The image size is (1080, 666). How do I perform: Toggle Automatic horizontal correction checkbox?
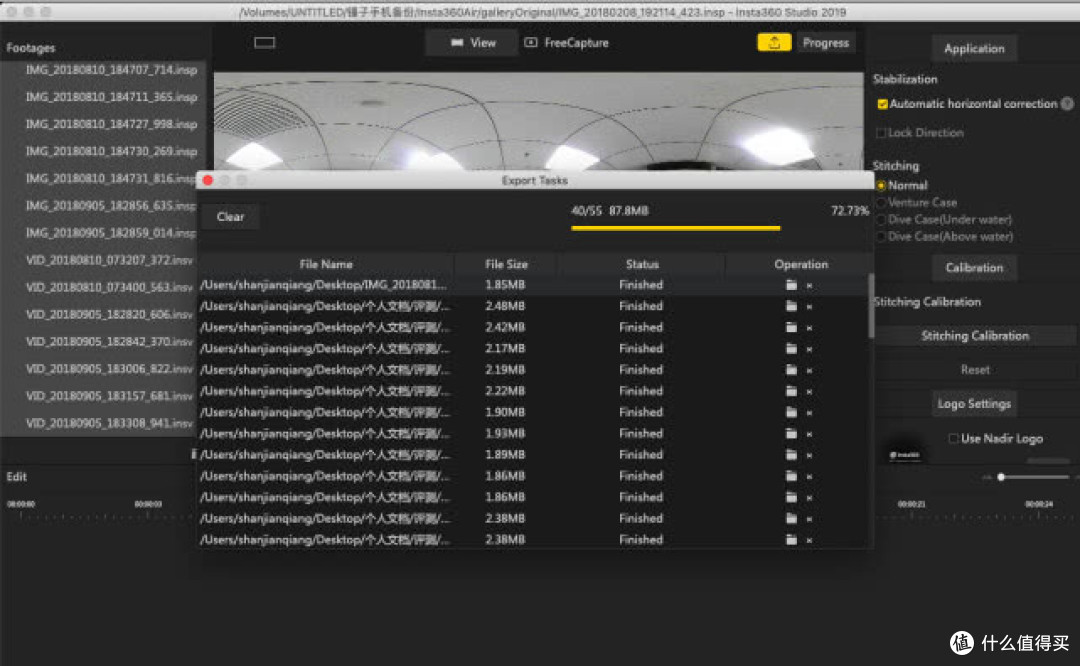point(882,104)
